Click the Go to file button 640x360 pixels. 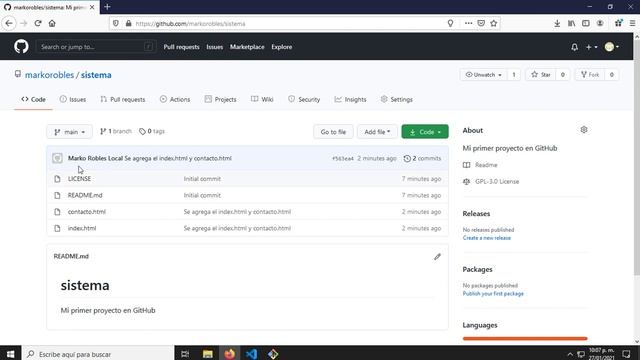click(333, 132)
